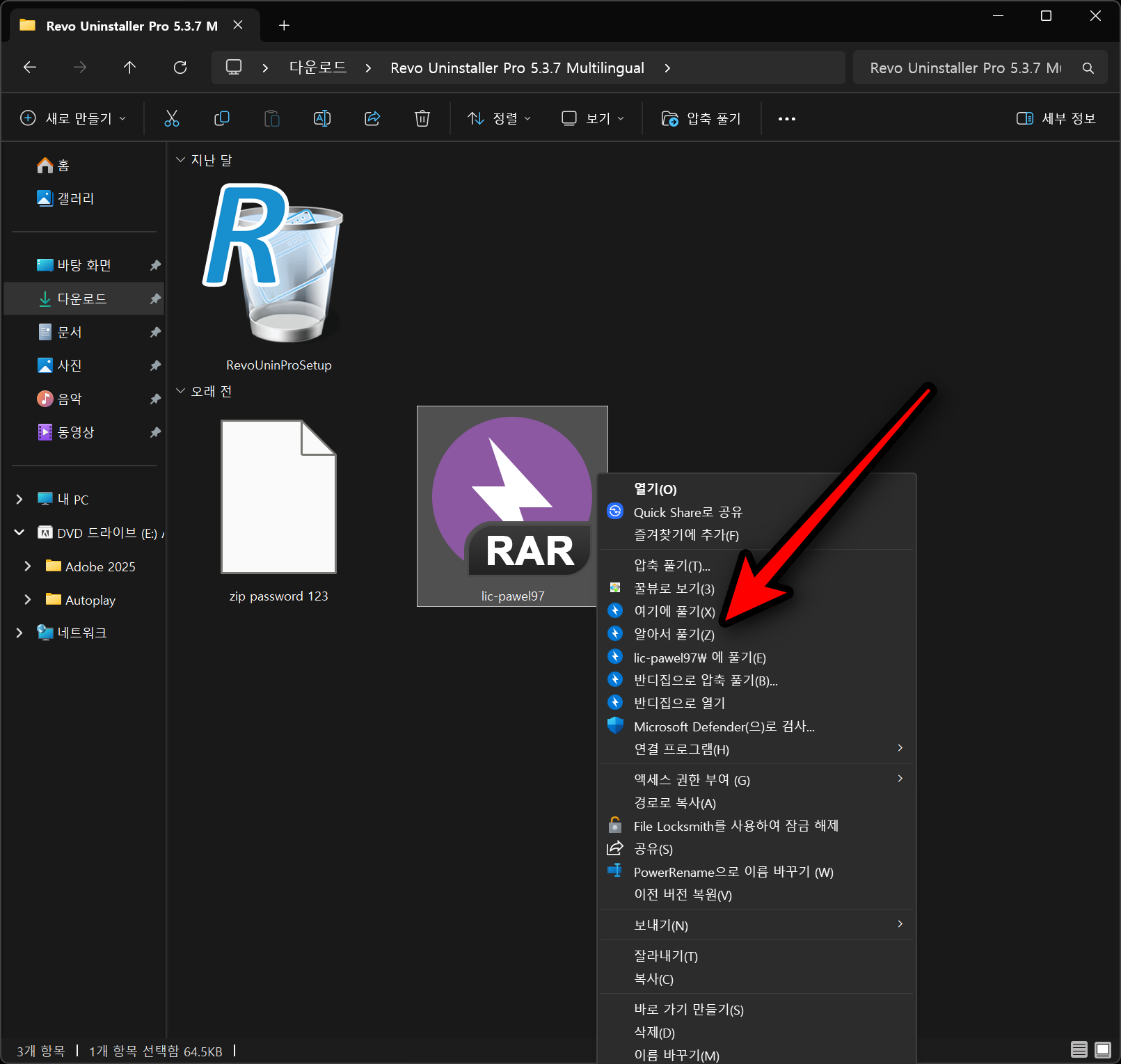Image resolution: width=1121 pixels, height=1064 pixels.
Task: Open 연결 프로그램(H) submenu
Action: click(757, 749)
